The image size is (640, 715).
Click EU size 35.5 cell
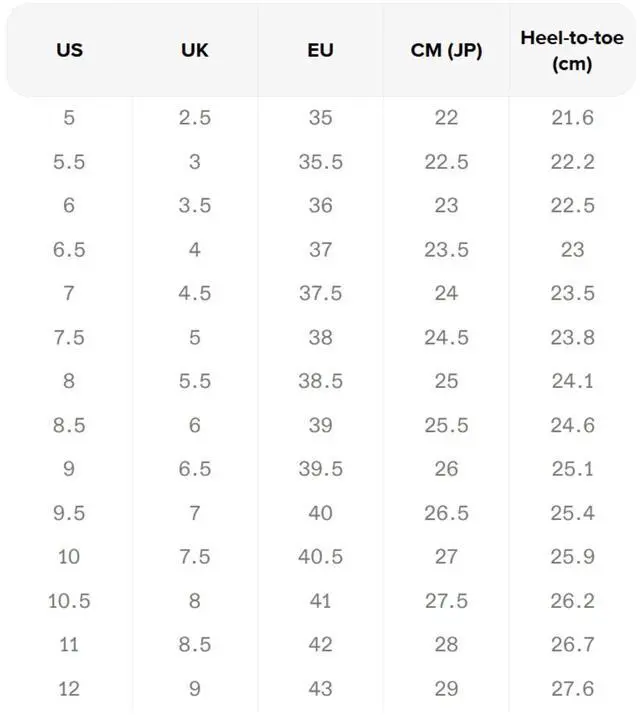320,161
